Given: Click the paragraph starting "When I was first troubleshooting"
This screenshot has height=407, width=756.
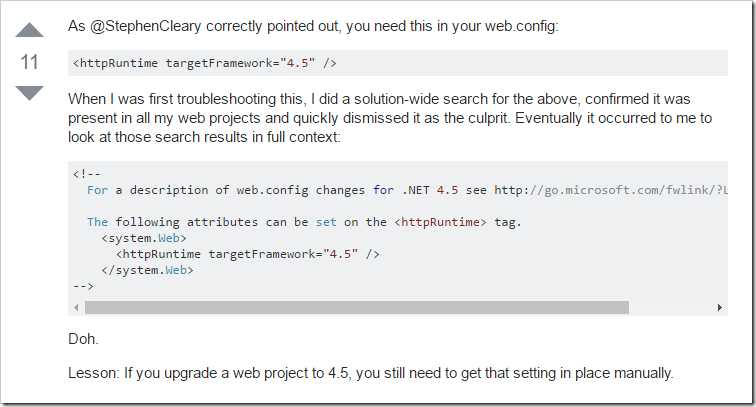Looking at the screenshot, I should (390, 118).
